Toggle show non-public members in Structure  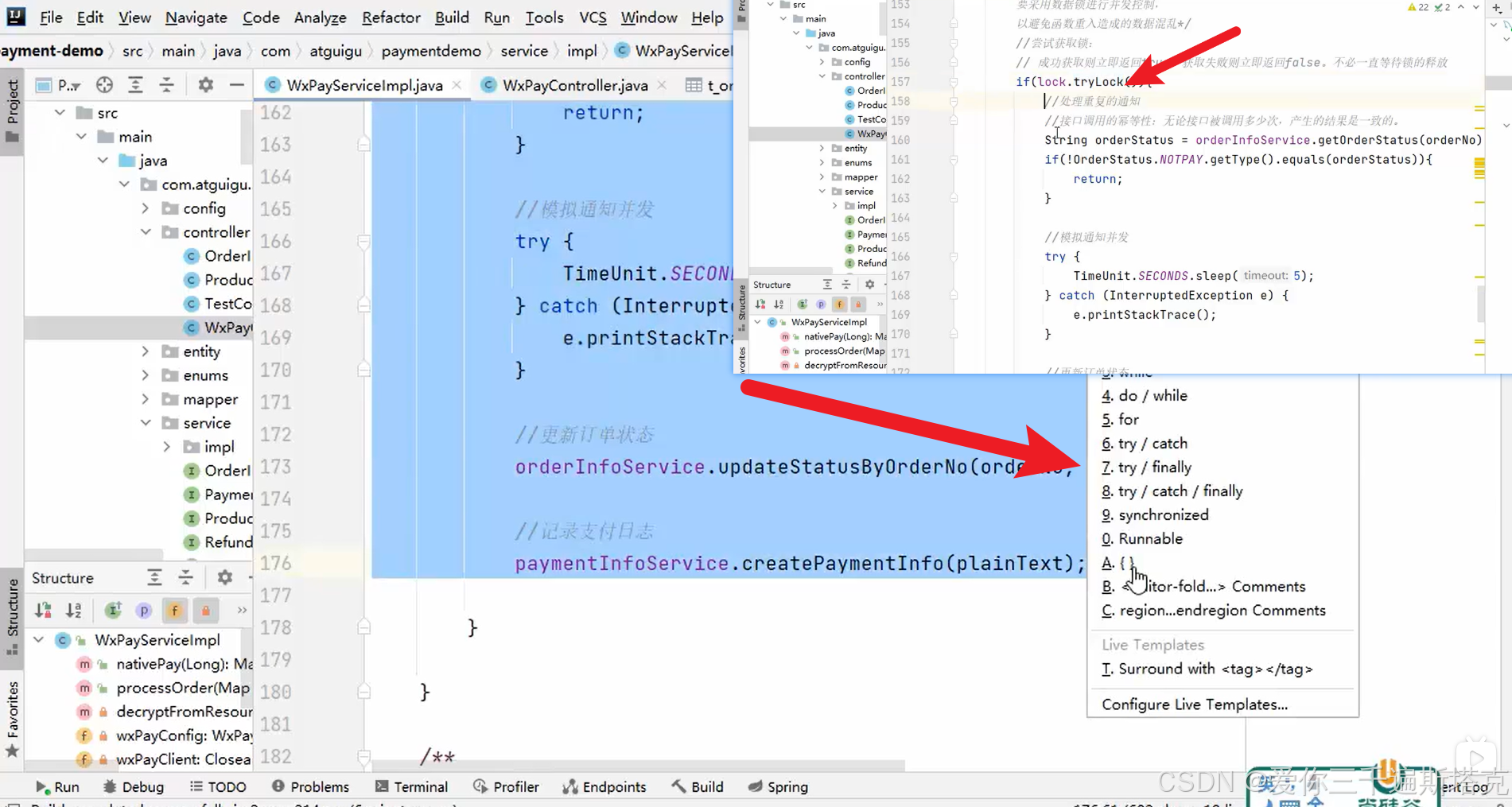tap(205, 610)
